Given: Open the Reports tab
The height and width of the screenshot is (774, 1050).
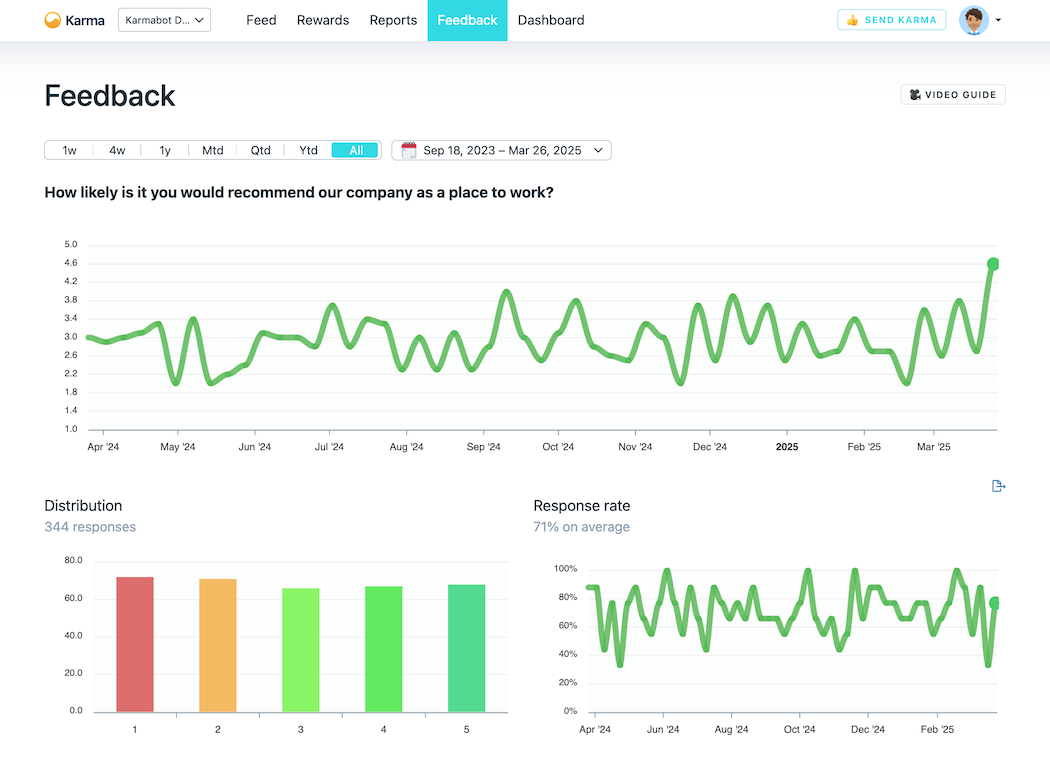Looking at the screenshot, I should coord(393,20).
